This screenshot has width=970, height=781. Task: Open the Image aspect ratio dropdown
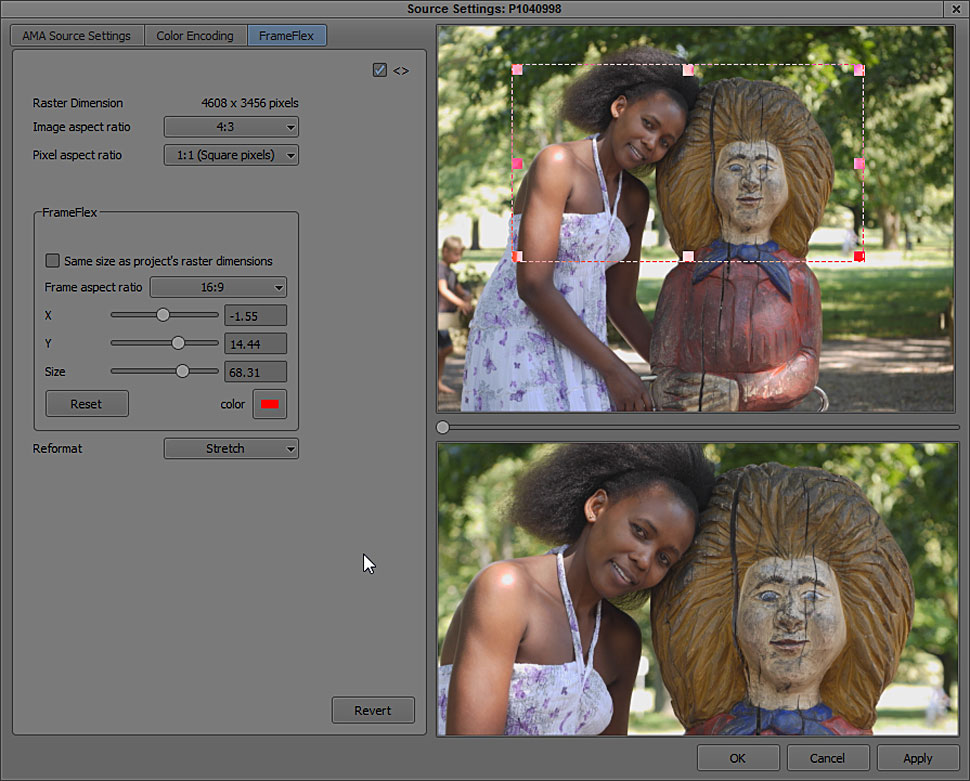click(231, 127)
